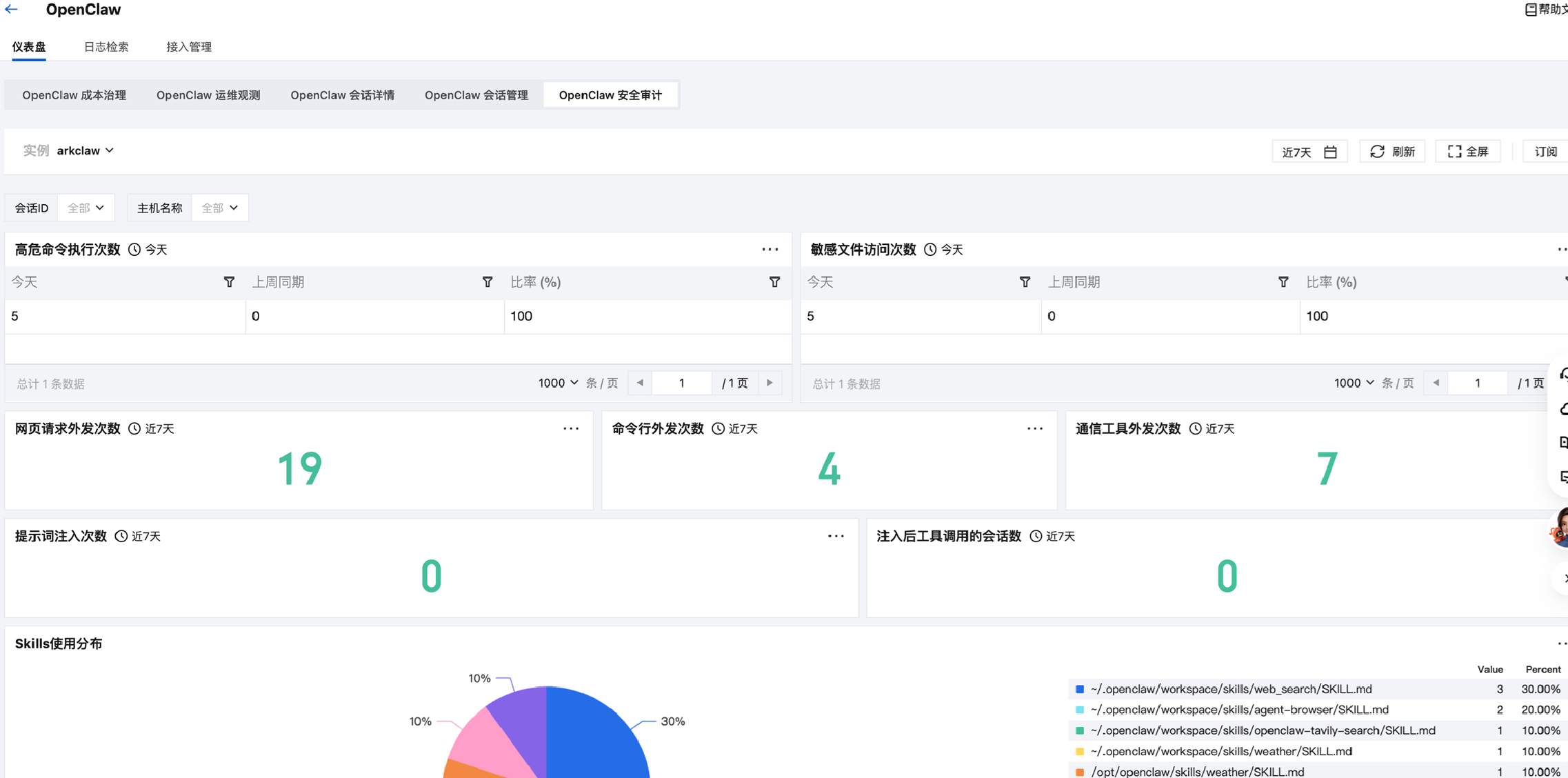Click page number field in 高危命令执行次数 table
Image resolution: width=1568 pixels, height=778 pixels.
tap(681, 383)
